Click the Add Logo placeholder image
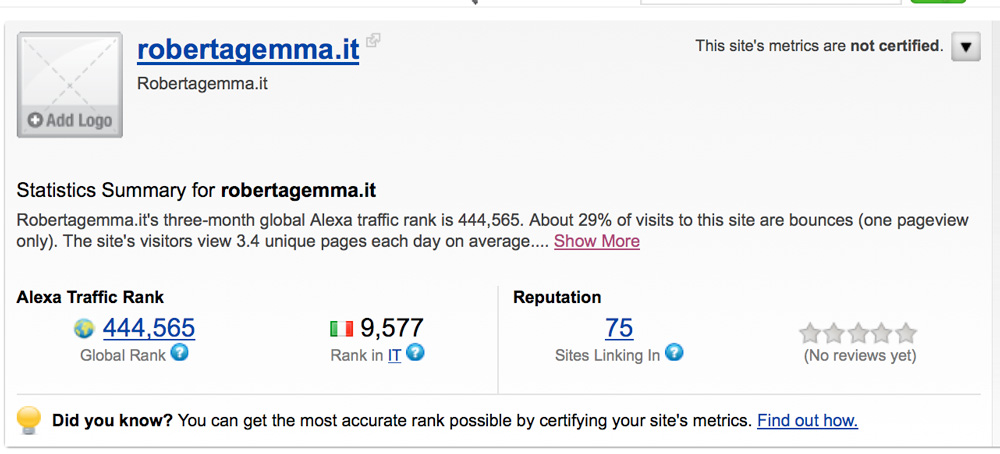 point(70,85)
